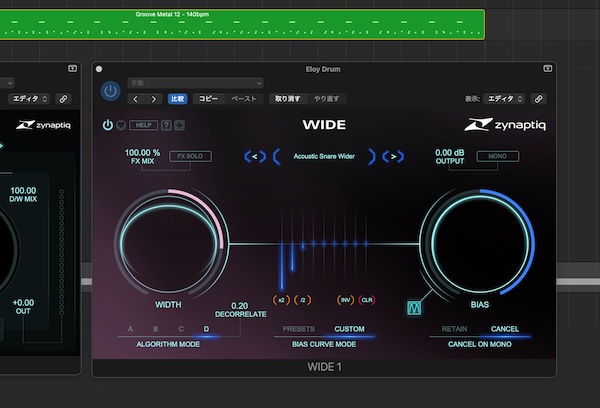Screen dimensions: 600x408
Task: Click the /2 bias curve button
Action: (x=303, y=300)
